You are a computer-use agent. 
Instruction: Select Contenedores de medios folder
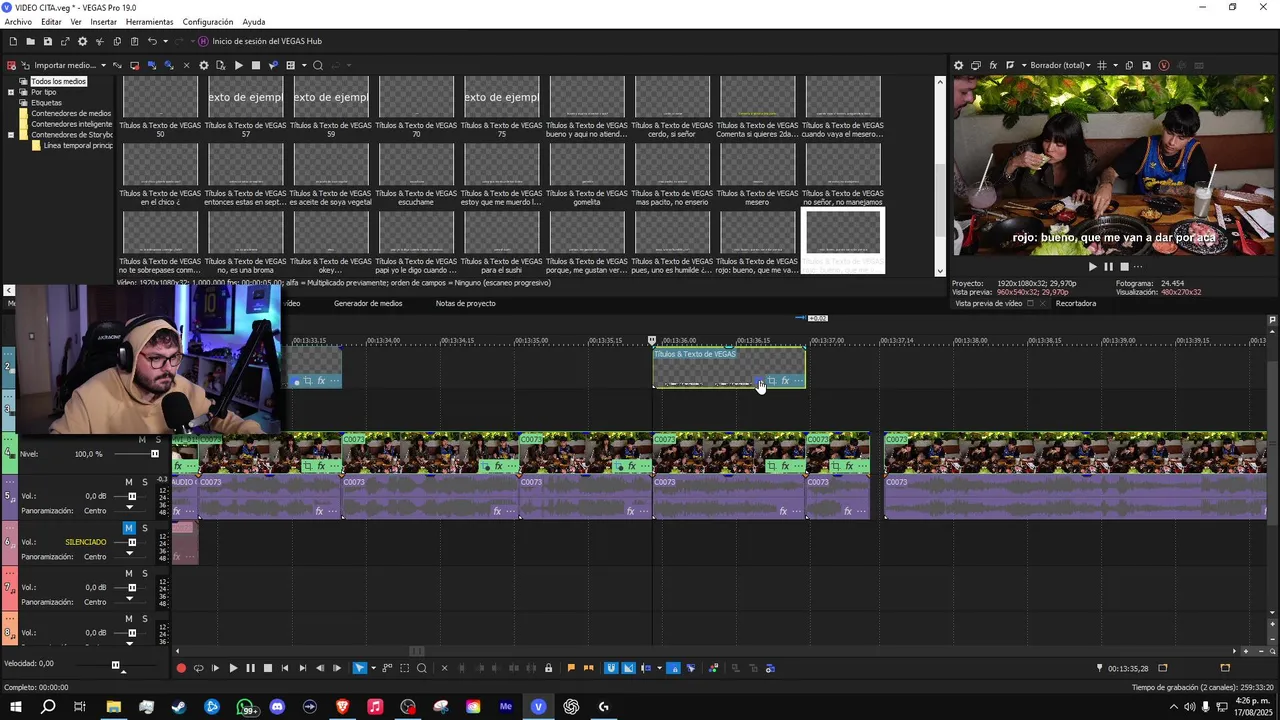click(71, 113)
